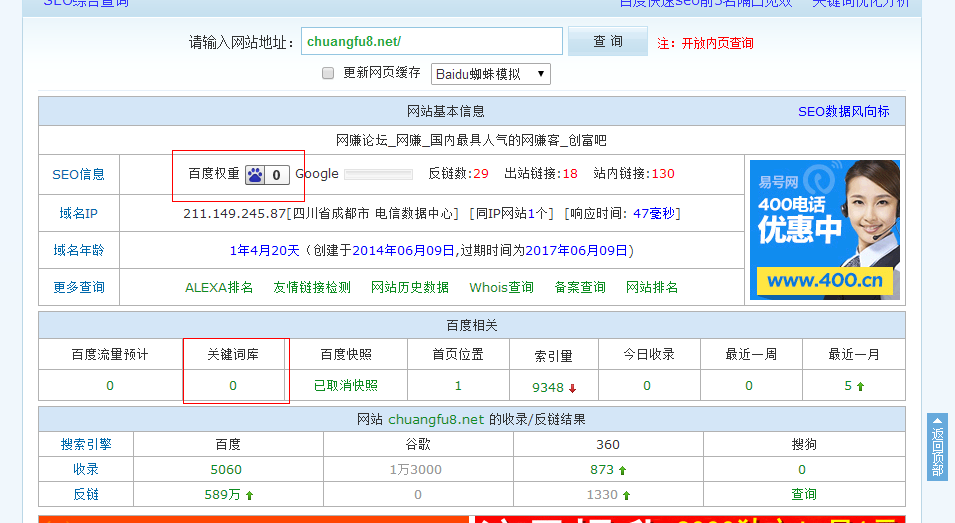Click the green up arrow beside 873
Screen dimensions: 955x523
click(x=622, y=470)
